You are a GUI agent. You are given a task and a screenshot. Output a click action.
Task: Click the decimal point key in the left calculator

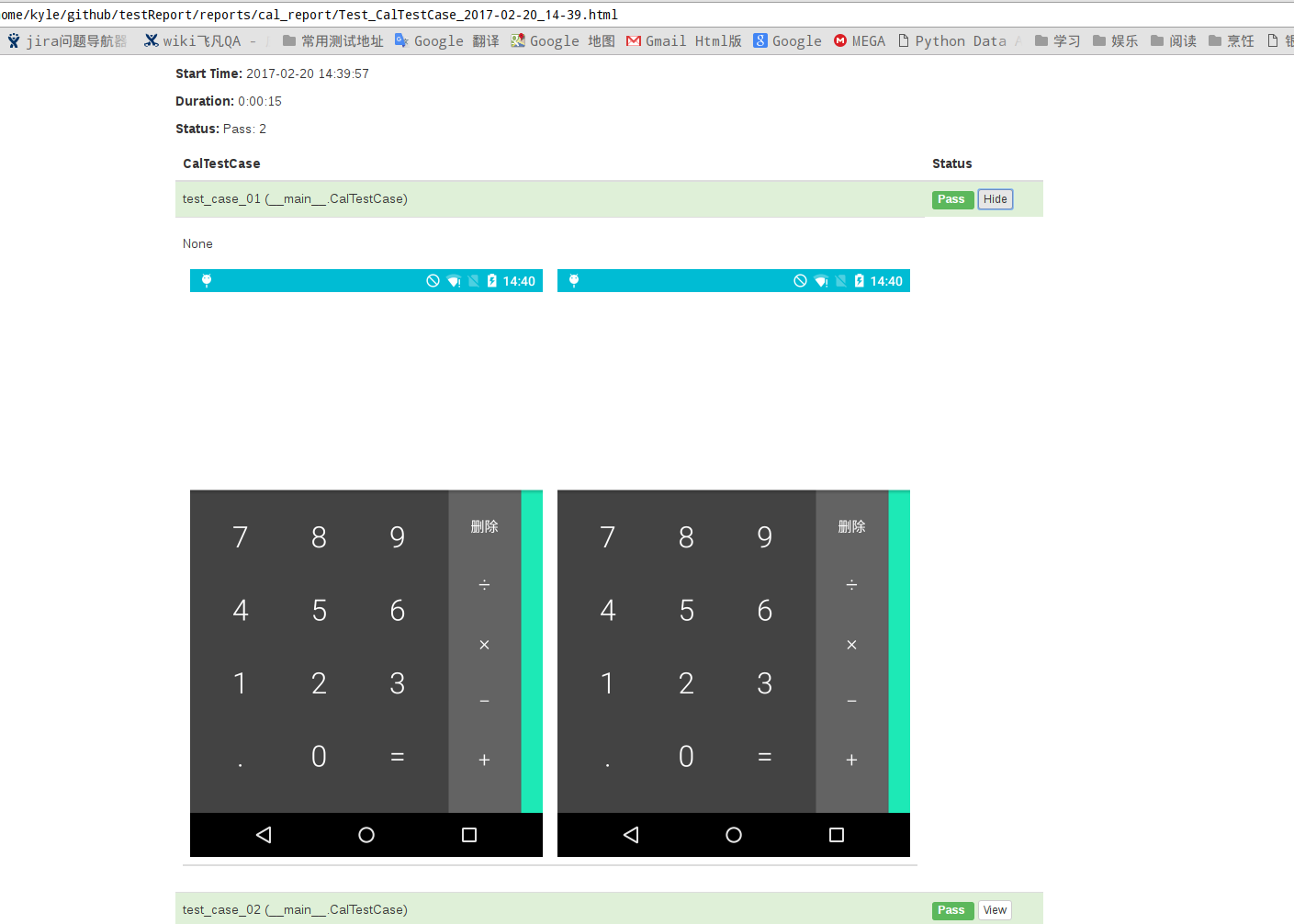(241, 763)
